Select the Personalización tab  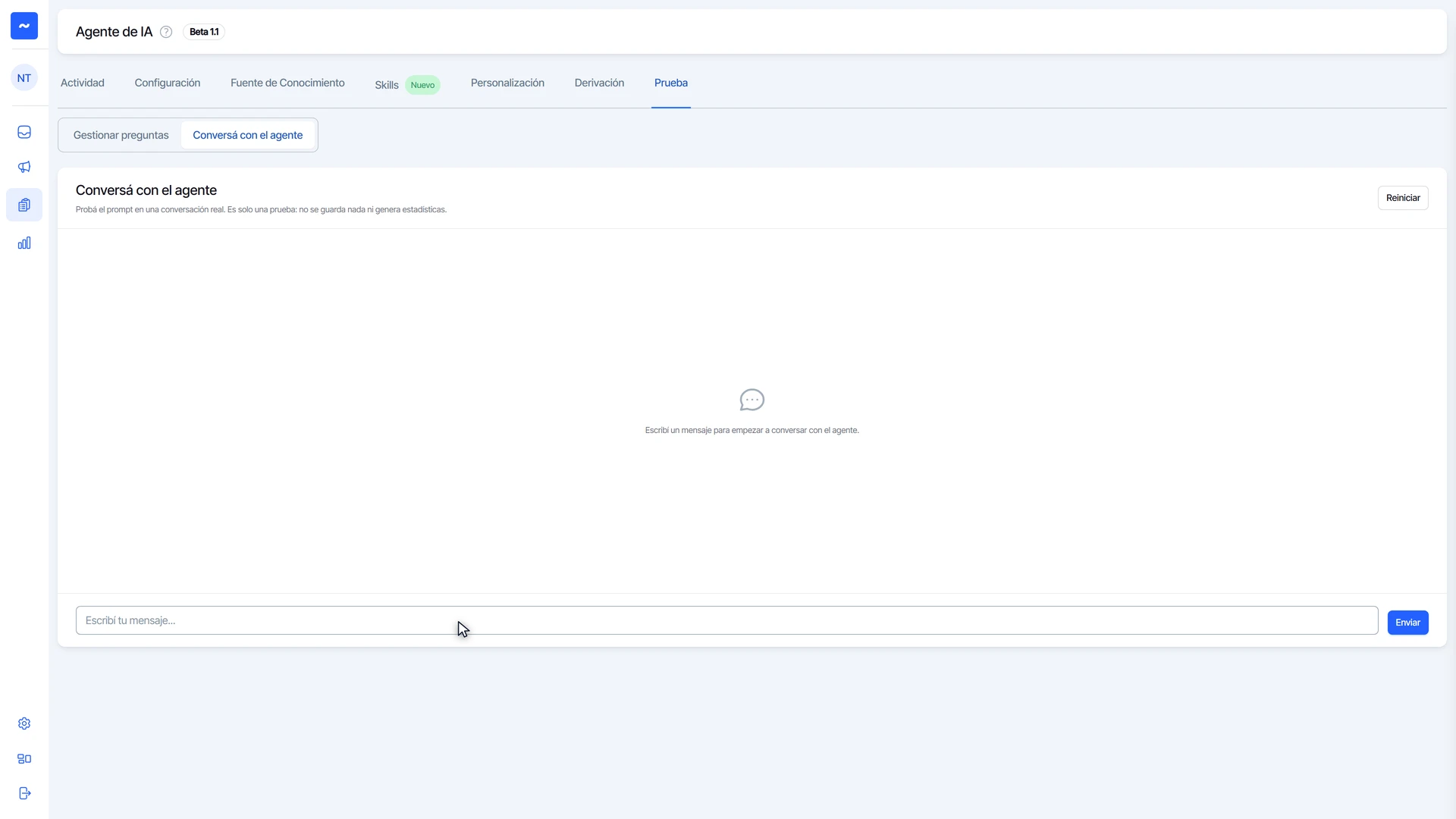click(507, 83)
